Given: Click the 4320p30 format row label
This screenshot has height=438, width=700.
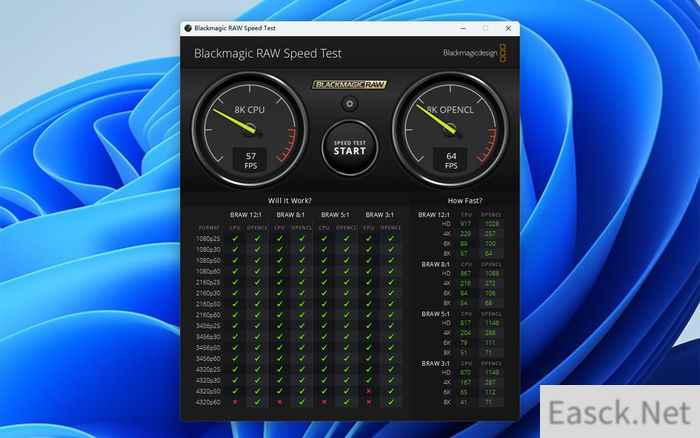Looking at the screenshot, I should point(208,381).
